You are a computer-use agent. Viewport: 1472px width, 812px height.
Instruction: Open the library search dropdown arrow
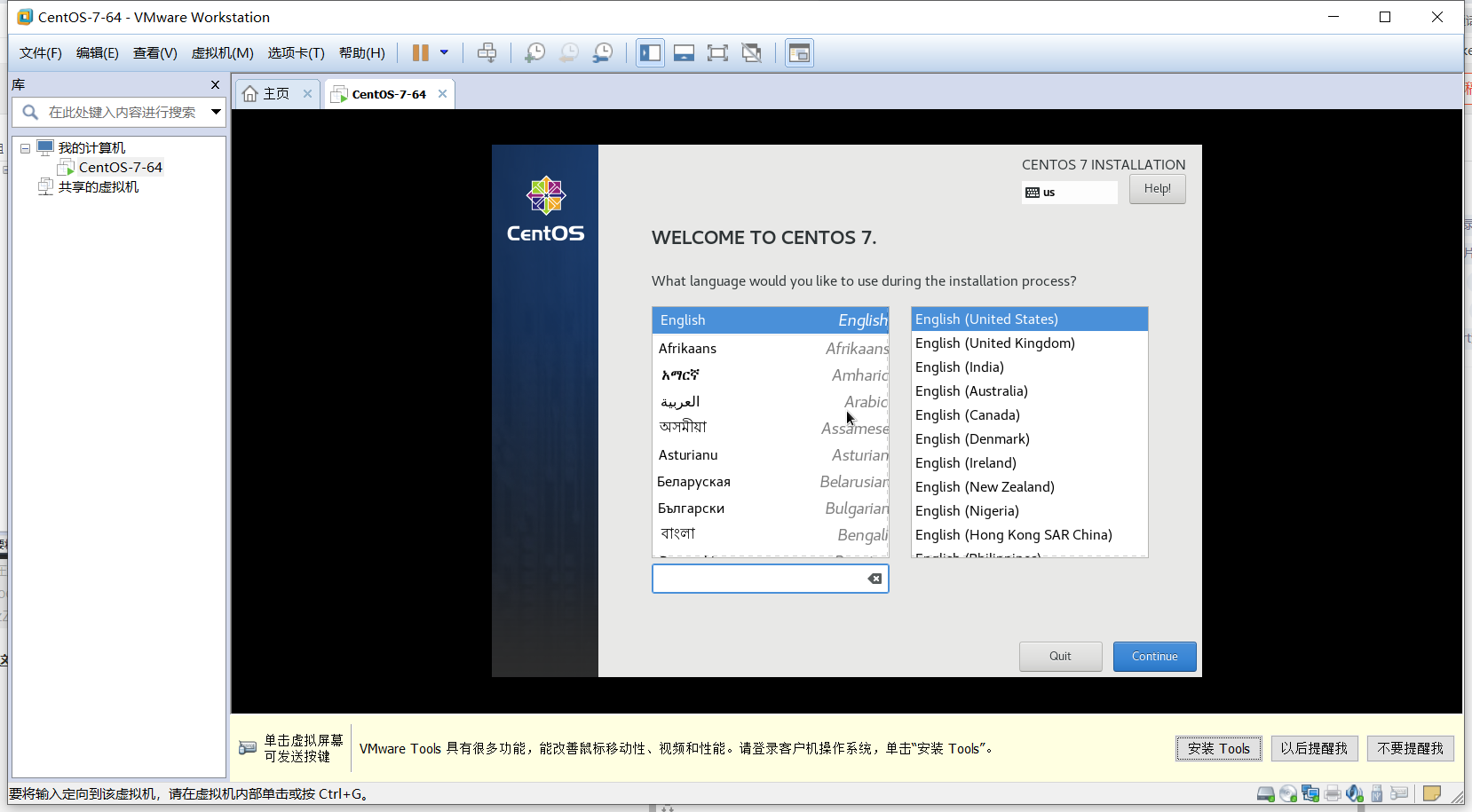point(215,112)
